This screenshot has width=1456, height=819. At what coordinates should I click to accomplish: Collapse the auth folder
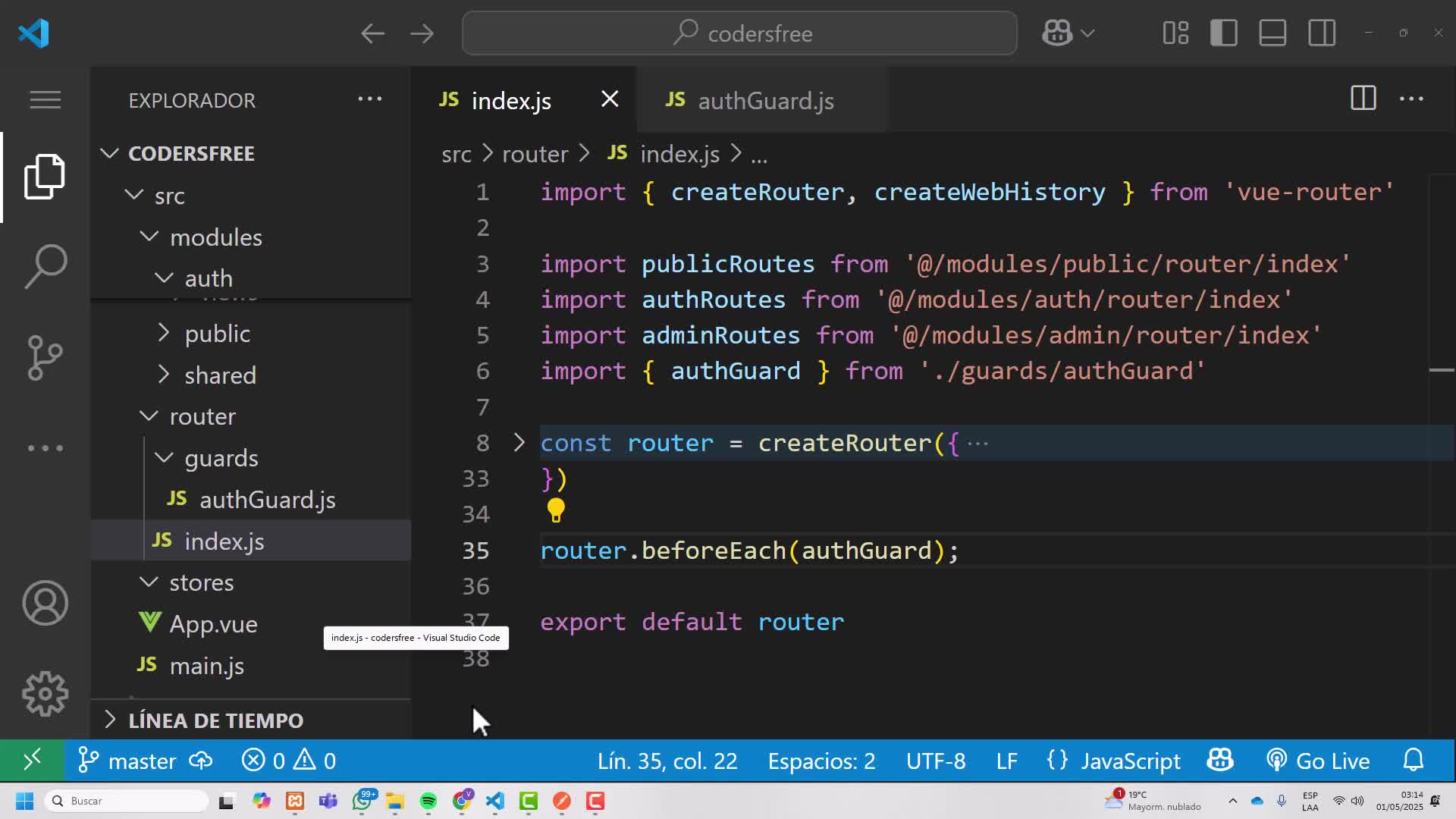(x=164, y=278)
